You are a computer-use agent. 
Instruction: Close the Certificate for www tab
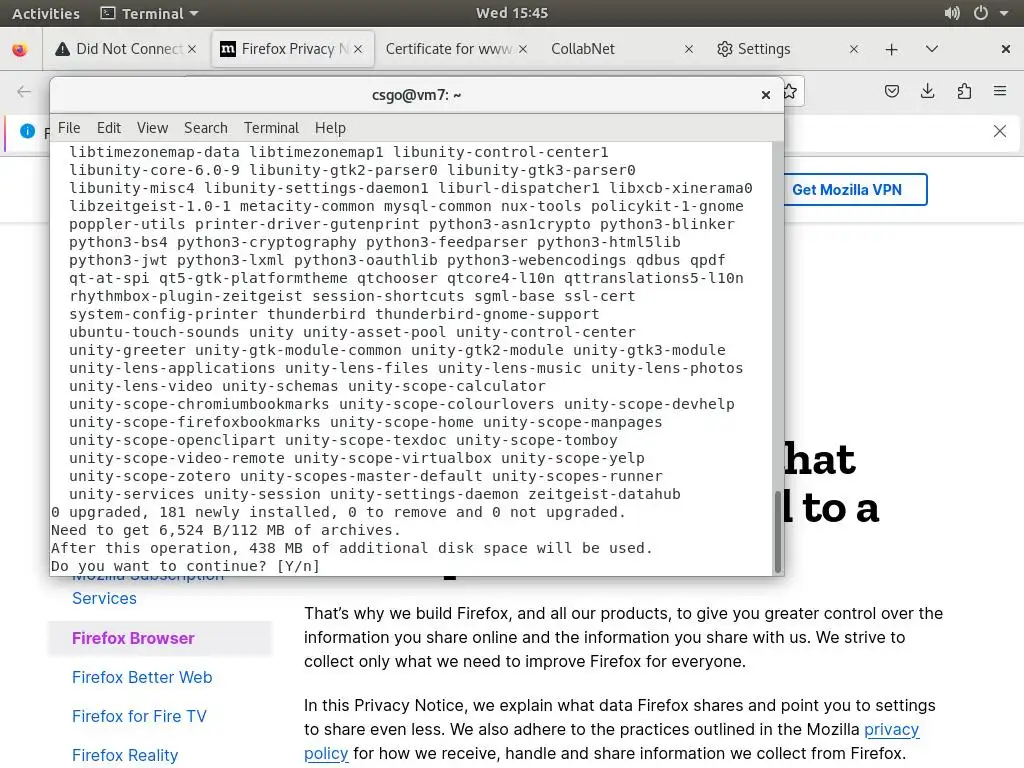[522, 50]
